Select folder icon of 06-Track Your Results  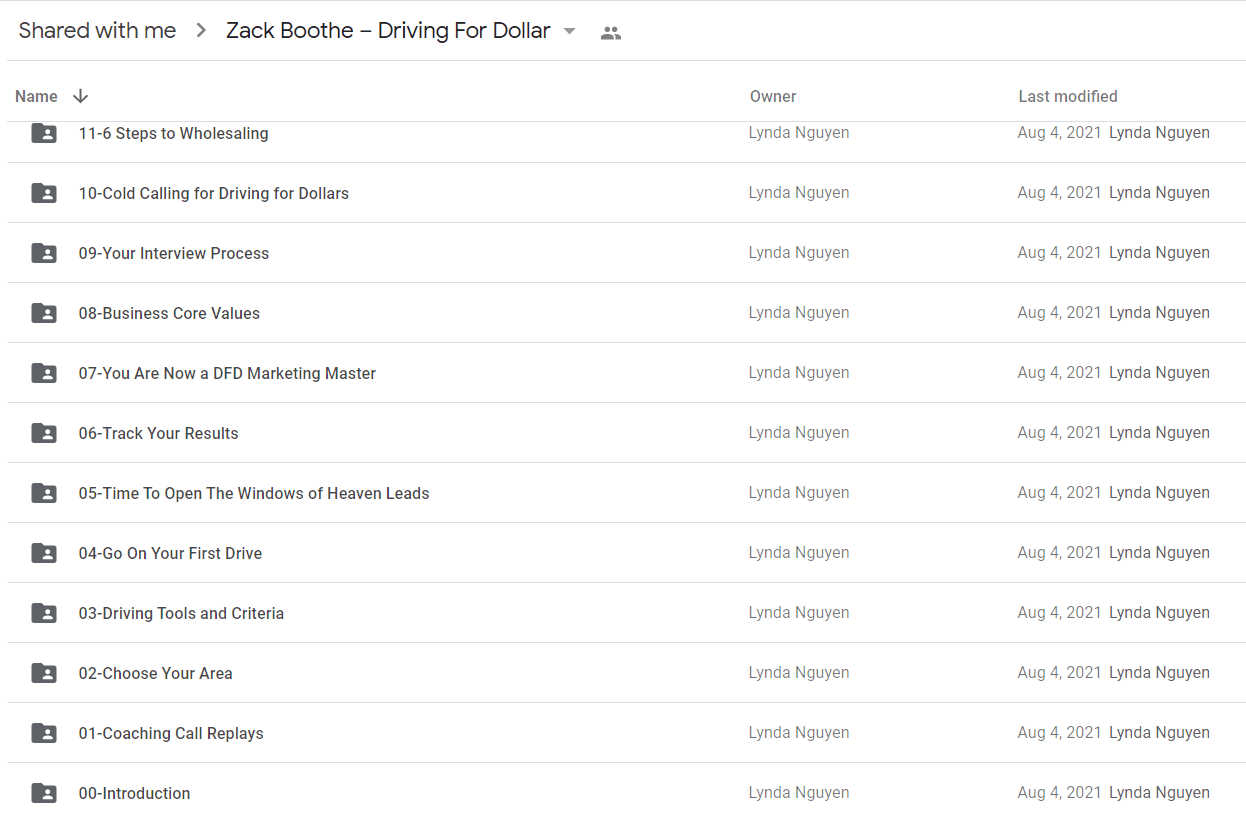44,433
